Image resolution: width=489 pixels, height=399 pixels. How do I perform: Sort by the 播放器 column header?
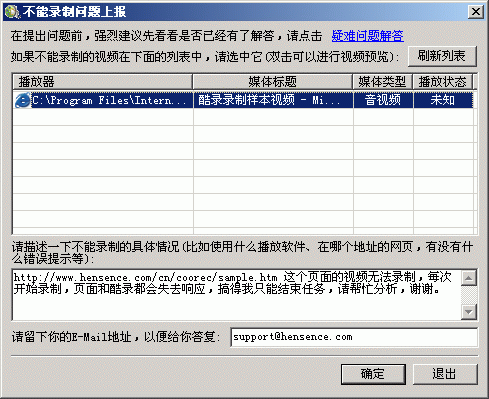point(103,82)
